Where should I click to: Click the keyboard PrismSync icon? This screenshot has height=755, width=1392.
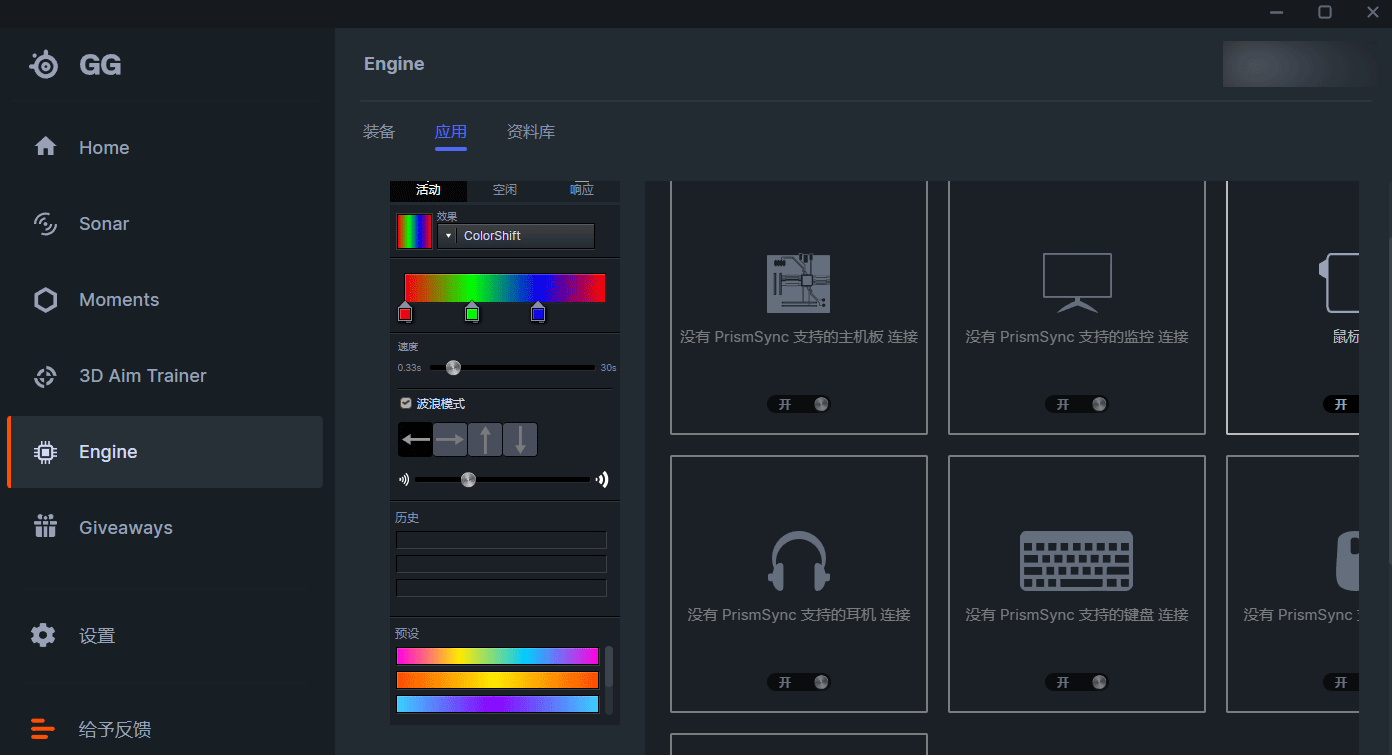(1077, 561)
